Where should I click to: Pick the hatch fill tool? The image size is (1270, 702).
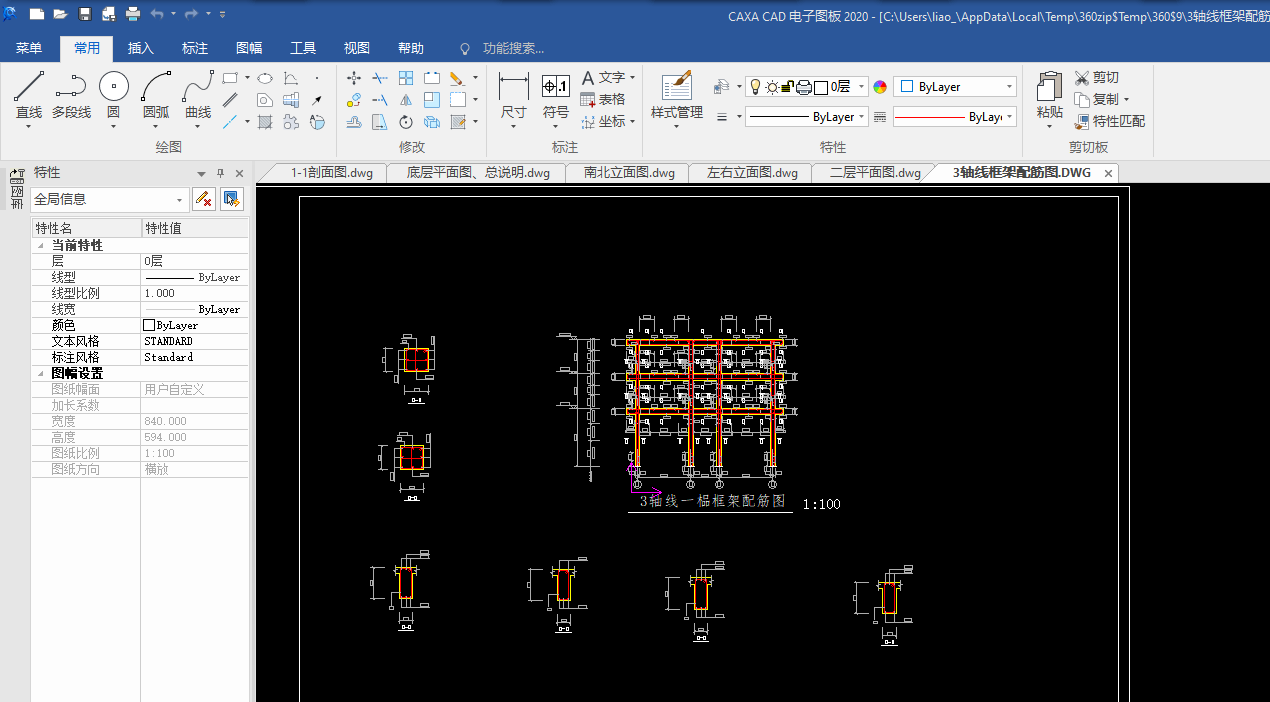click(265, 122)
